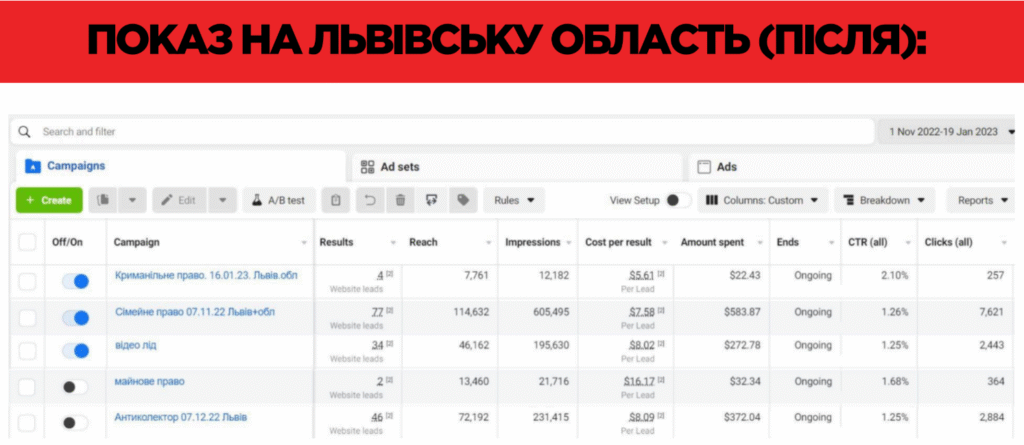Click the Clicks (all) column header
Viewport: 1024px width, 445px height.
pos(948,242)
